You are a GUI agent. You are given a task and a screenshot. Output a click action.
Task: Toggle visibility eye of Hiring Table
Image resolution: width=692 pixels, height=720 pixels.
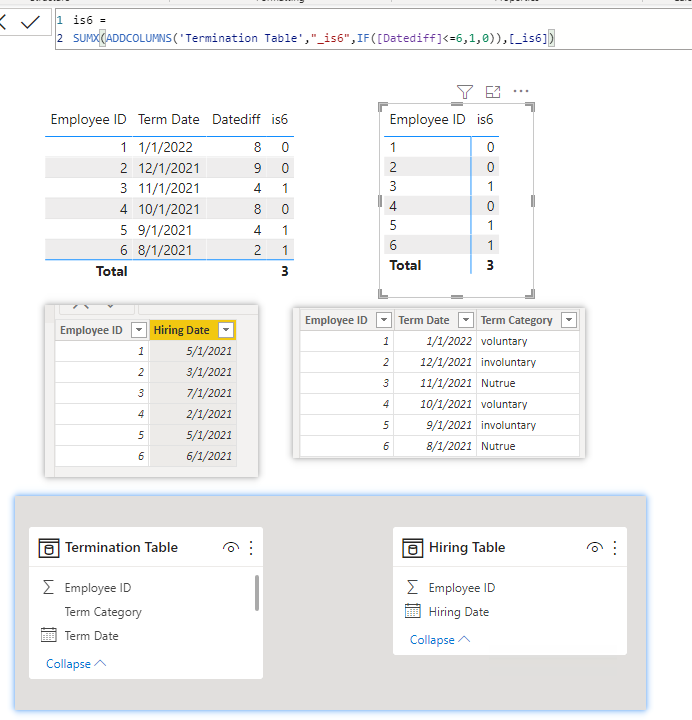point(595,547)
